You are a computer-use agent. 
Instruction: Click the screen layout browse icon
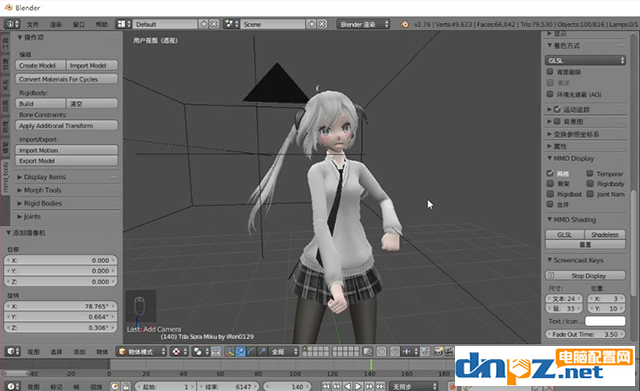point(123,24)
